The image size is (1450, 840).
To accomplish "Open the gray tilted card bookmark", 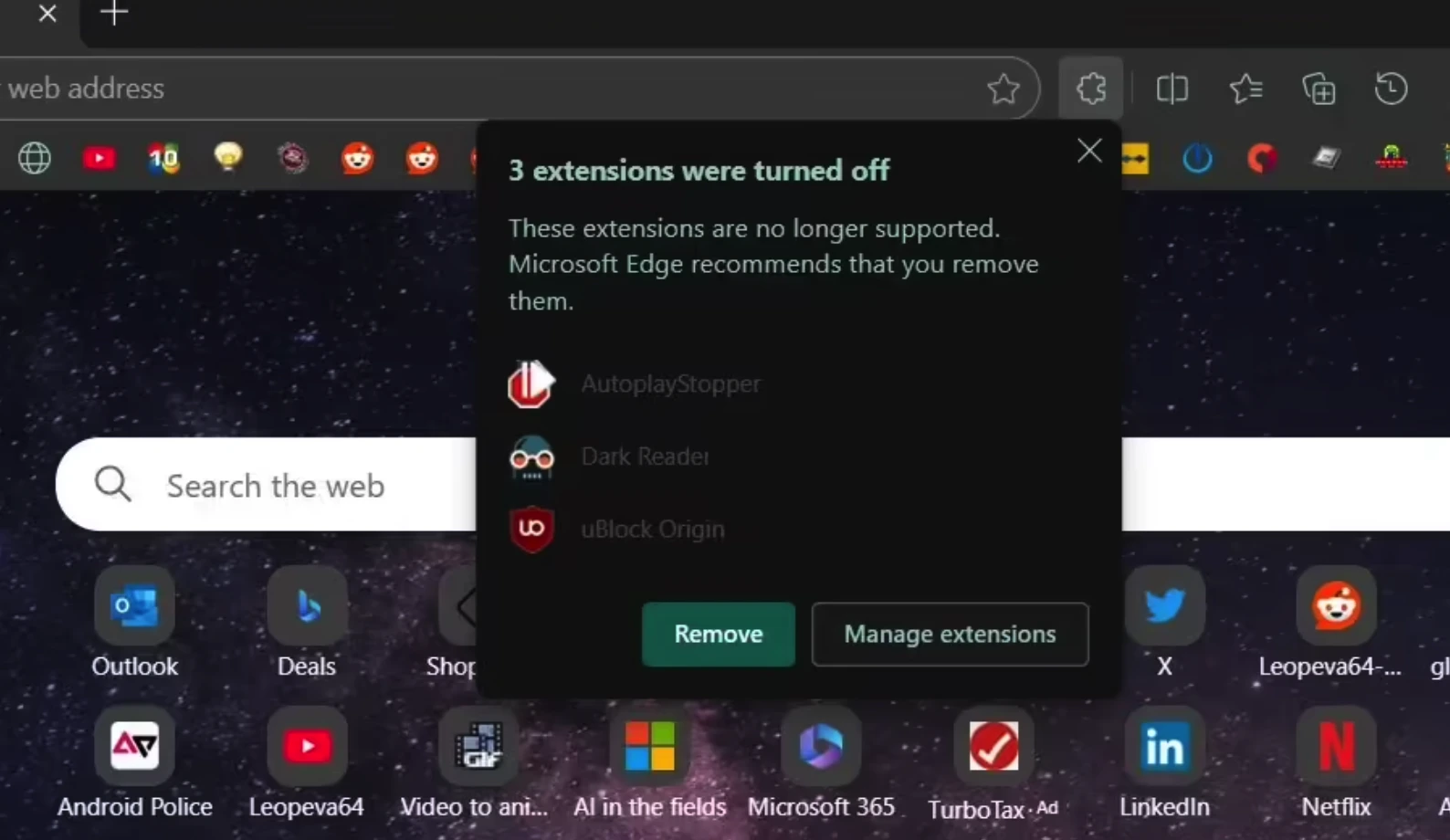I will [x=1326, y=158].
